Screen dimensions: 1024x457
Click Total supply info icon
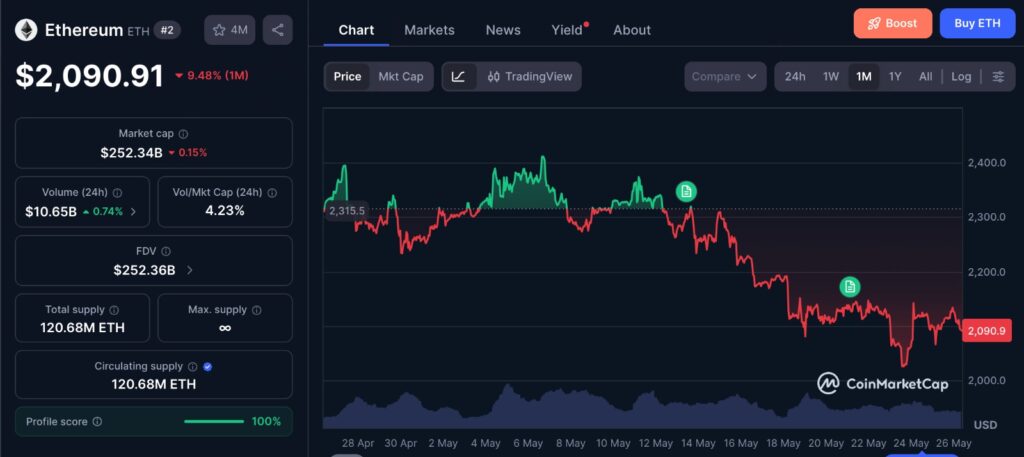pyautogui.click(x=114, y=310)
